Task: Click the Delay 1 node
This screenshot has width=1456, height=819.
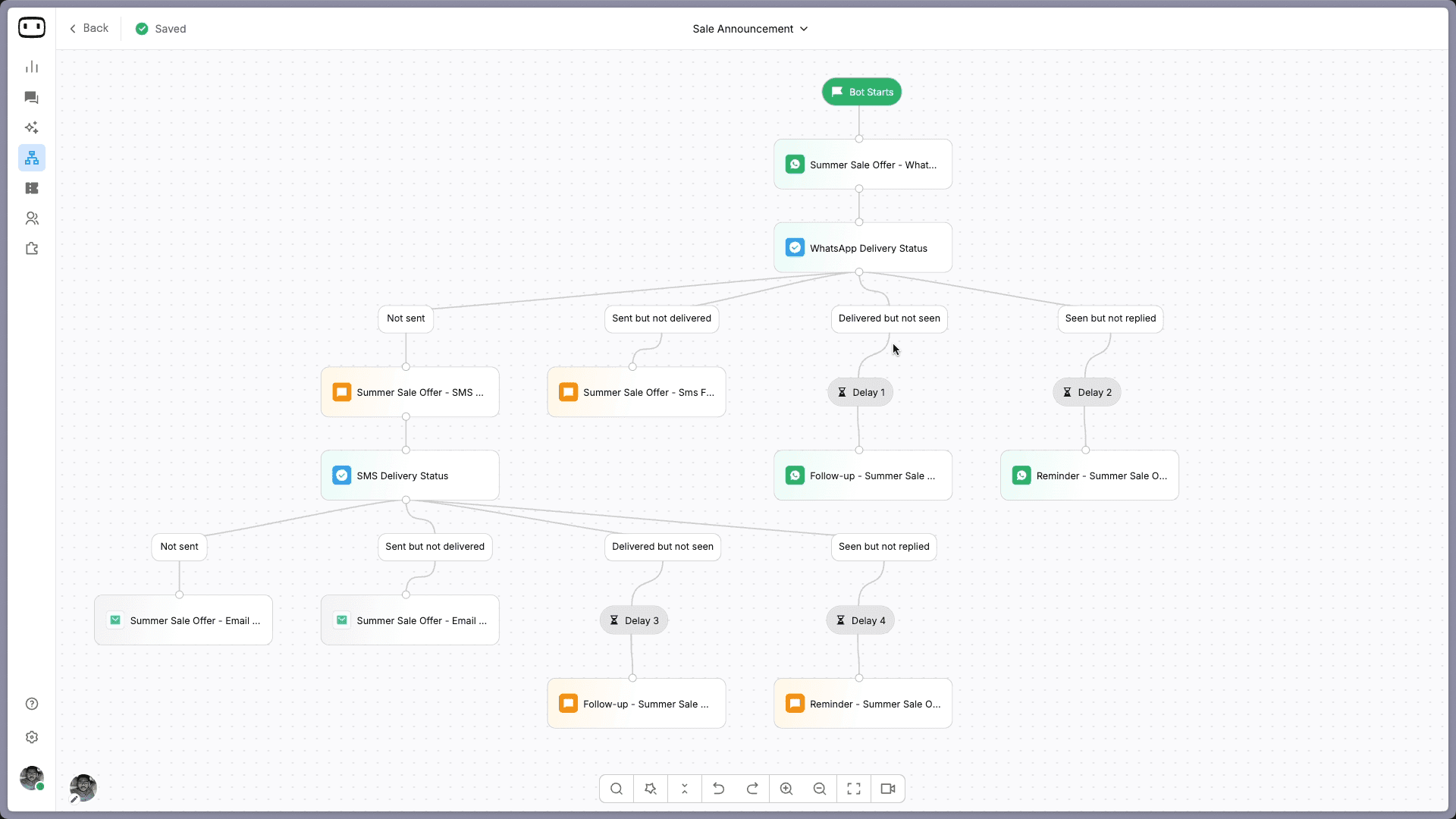Action: click(x=860, y=392)
